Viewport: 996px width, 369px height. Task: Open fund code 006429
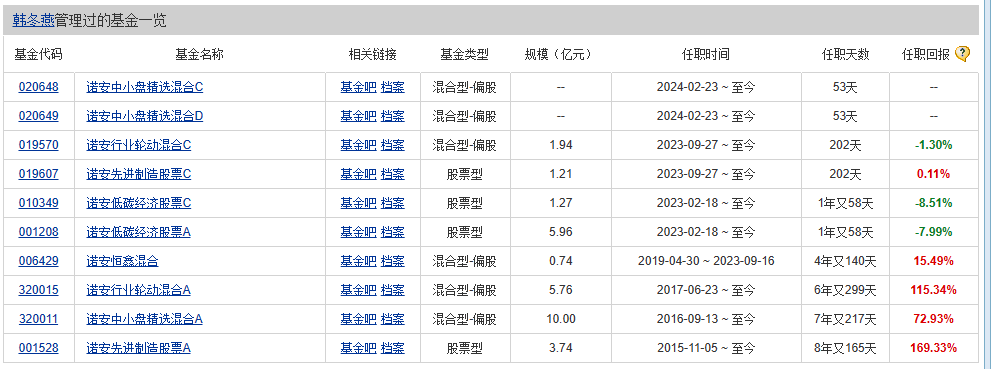click(x=38, y=261)
